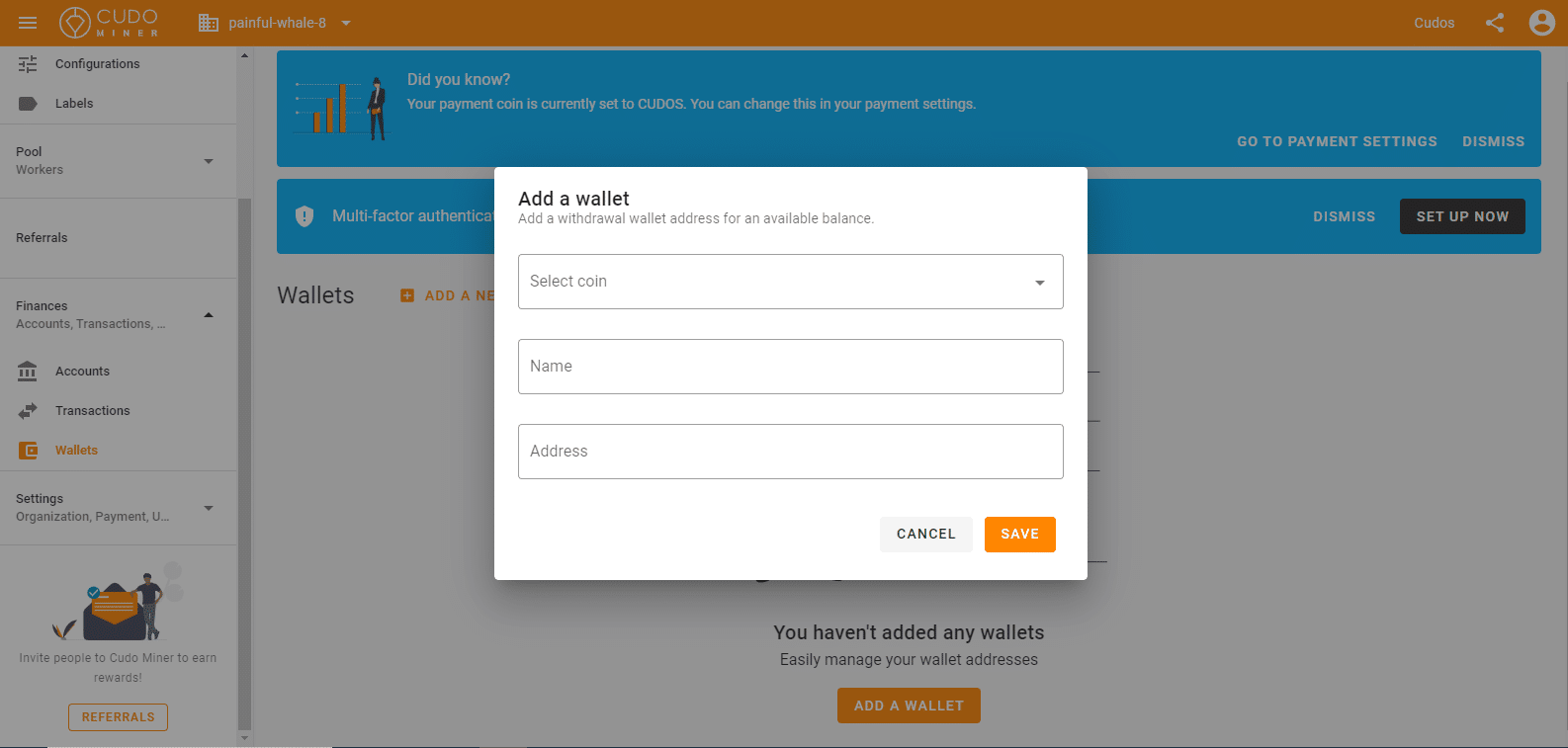Click the Cudo Miner logo
This screenshot has height=748, width=1568.
109,22
